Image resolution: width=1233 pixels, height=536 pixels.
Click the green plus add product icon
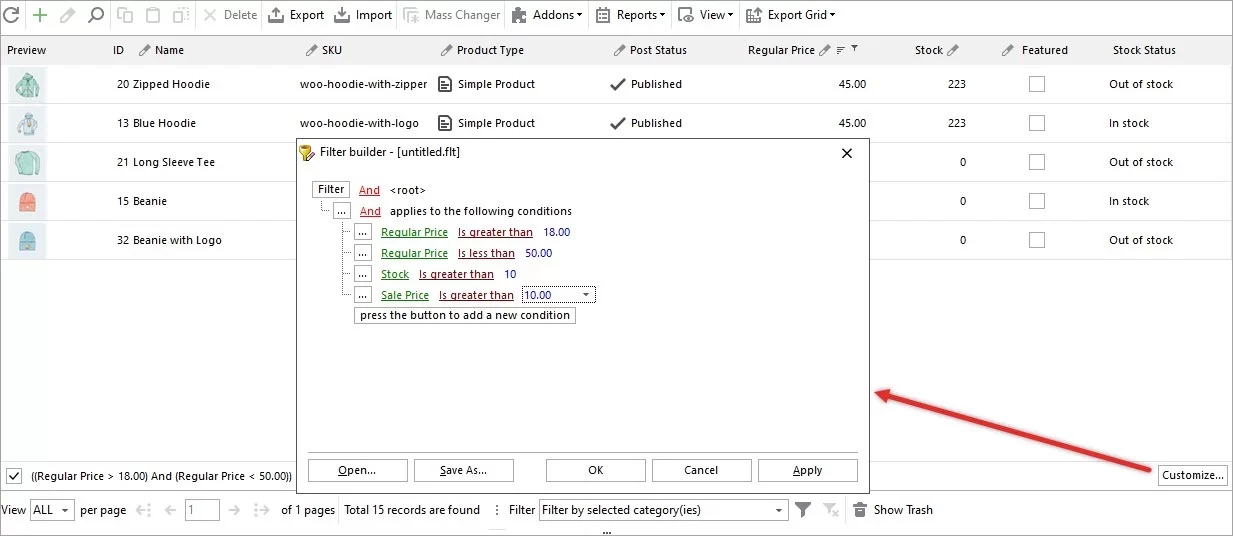pyautogui.click(x=40, y=15)
